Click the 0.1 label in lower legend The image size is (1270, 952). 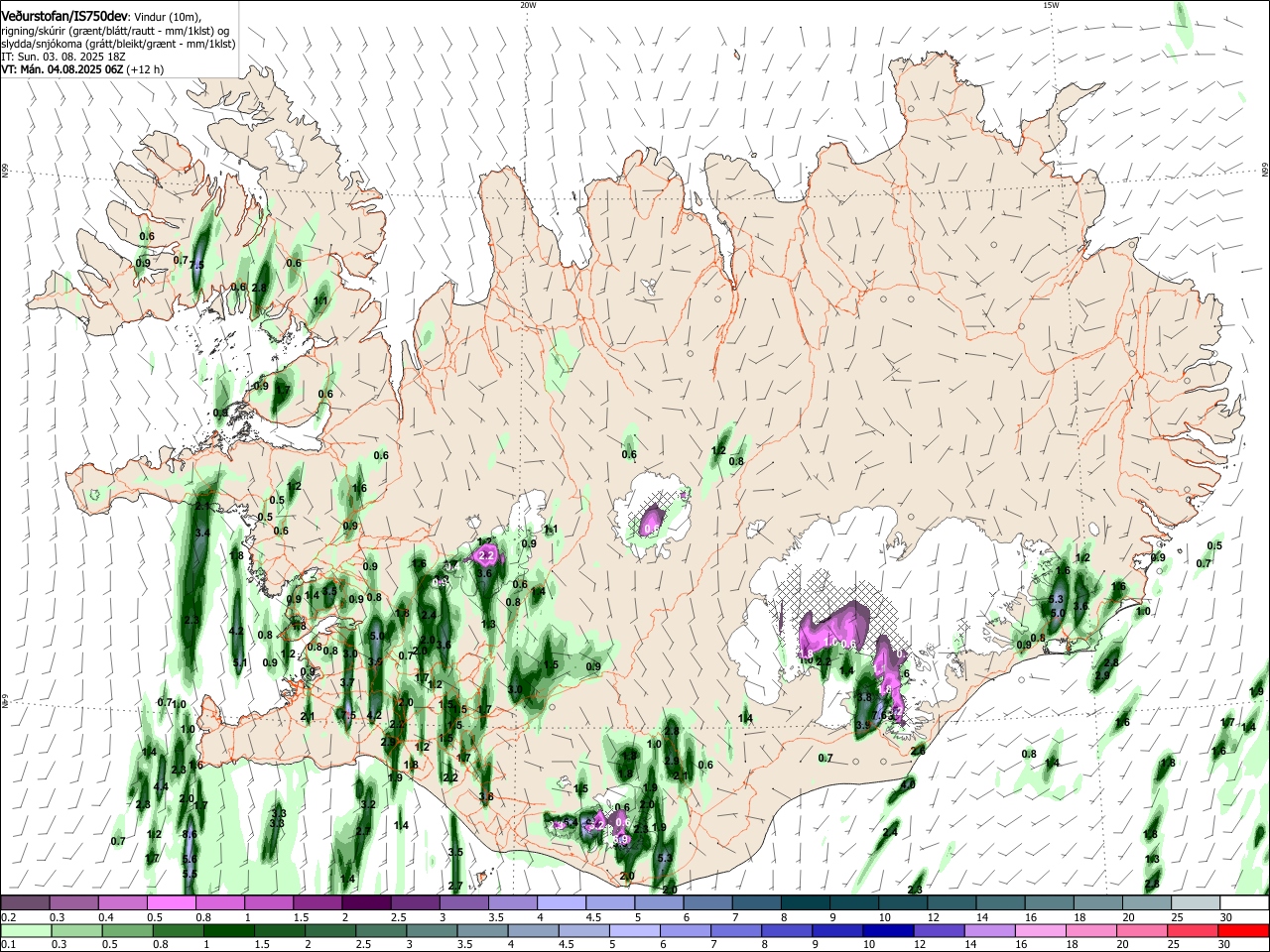(x=8, y=945)
